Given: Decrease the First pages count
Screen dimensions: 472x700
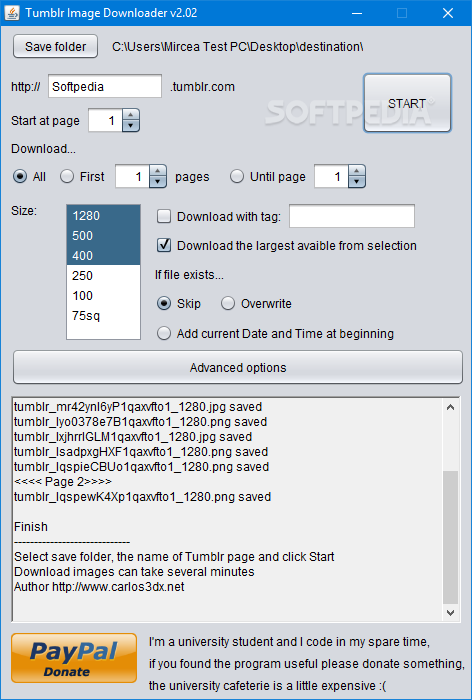Looking at the screenshot, I should click(158, 182).
